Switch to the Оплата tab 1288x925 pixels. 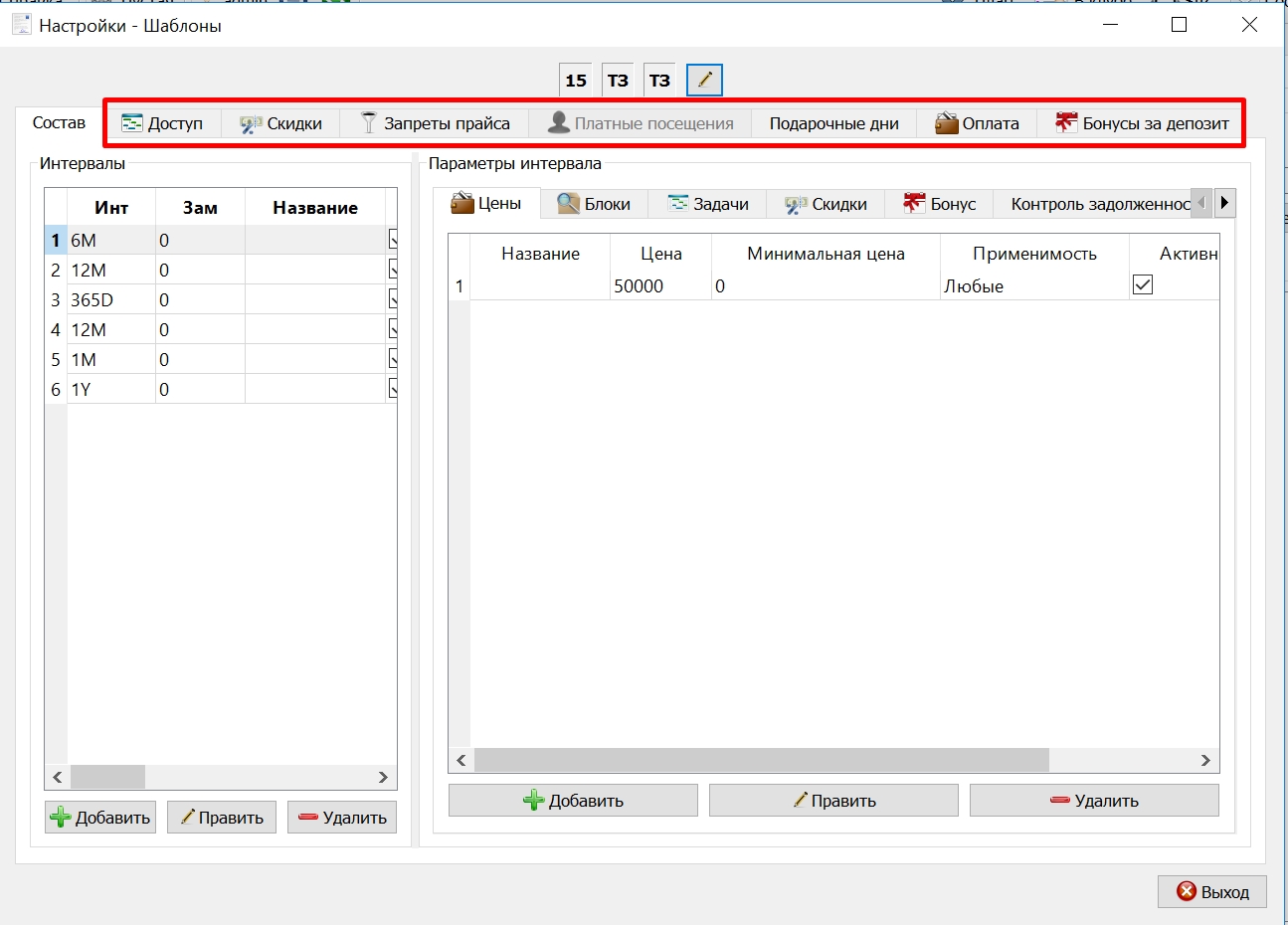(977, 123)
